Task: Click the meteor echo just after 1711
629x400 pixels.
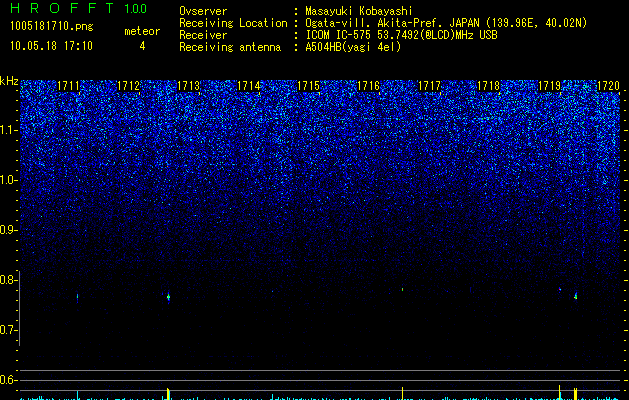Action: coord(77,298)
